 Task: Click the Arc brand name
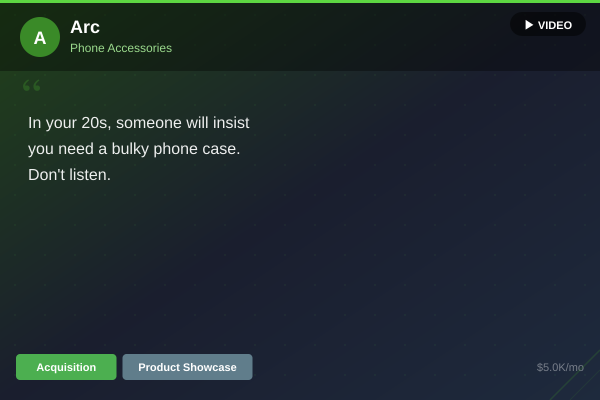pyautogui.click(x=85, y=27)
